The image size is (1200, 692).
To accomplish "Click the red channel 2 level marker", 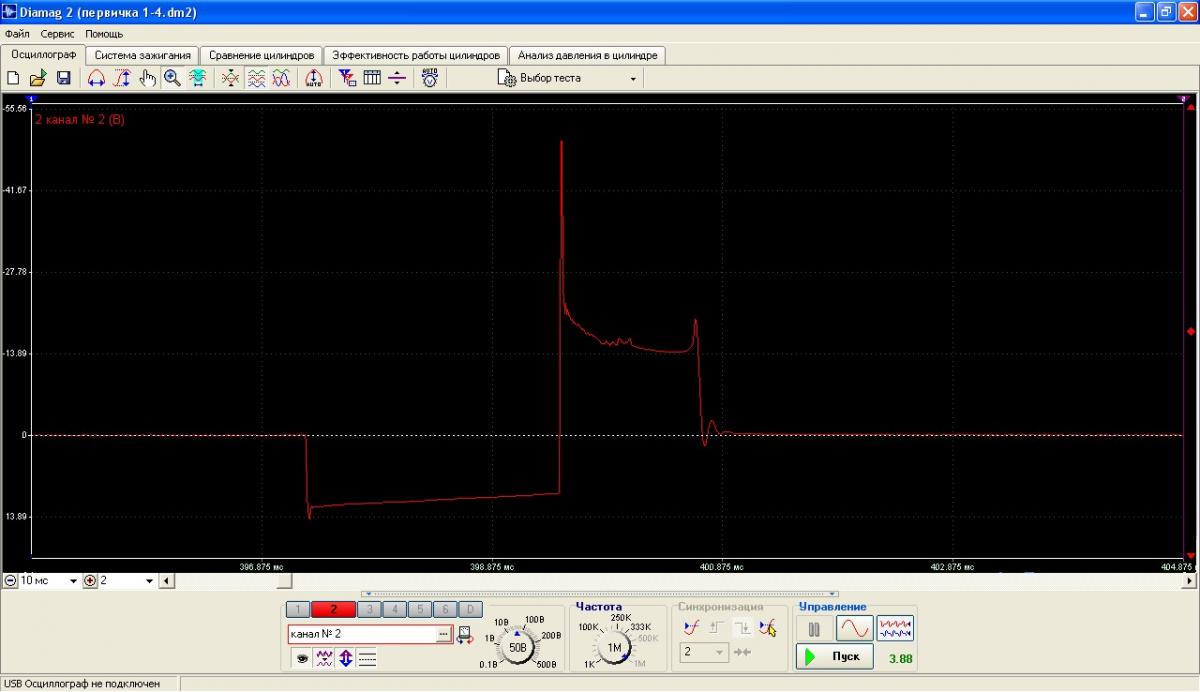I will [1190, 331].
